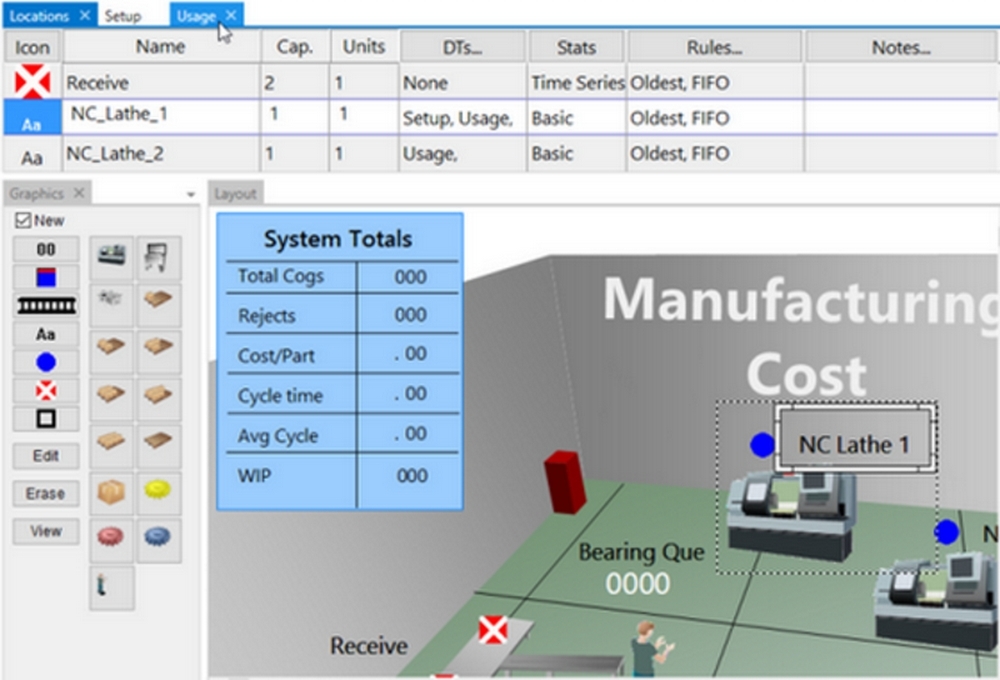The width and height of the screenshot is (1000, 680).
Task: Select the conveyor/queue graphic tool
Action: pos(46,306)
